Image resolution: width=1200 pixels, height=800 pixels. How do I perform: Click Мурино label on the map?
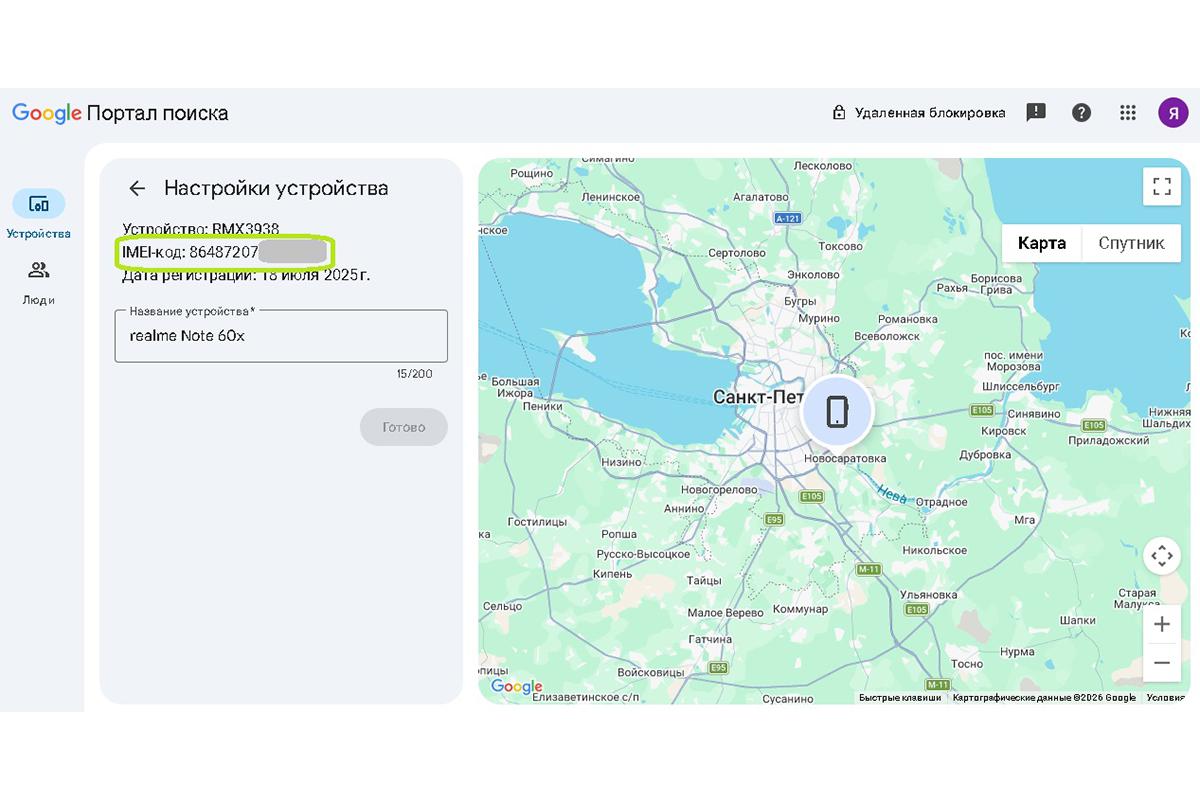pos(820,318)
